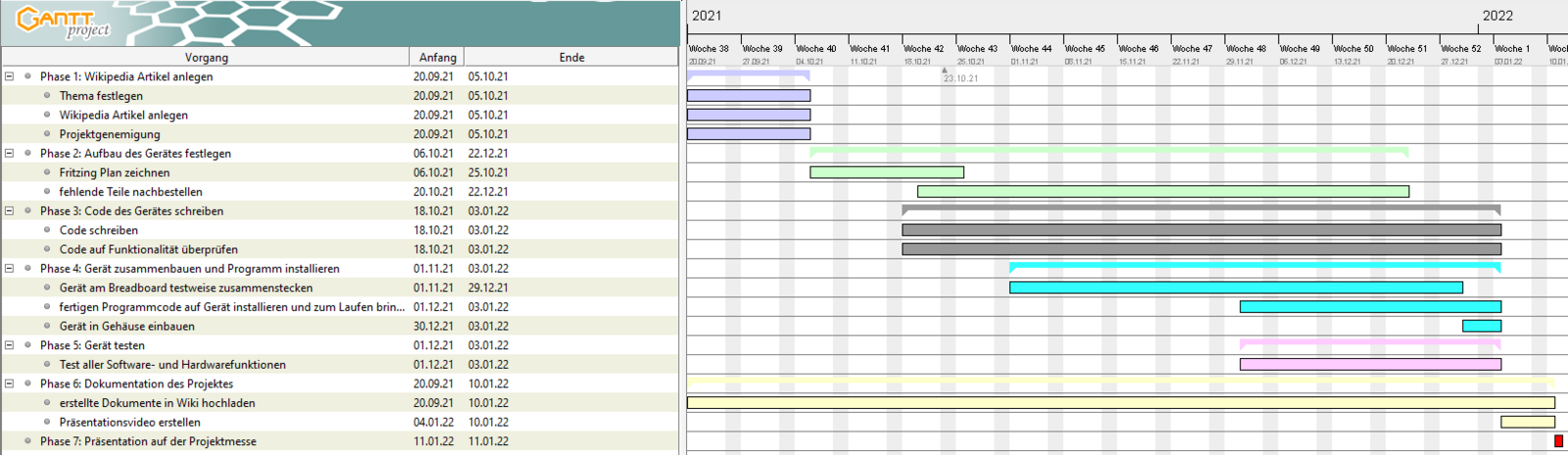Collapse Phase 6: Dokumentation des Projektes
The image size is (1568, 455).
pyautogui.click(x=9, y=383)
